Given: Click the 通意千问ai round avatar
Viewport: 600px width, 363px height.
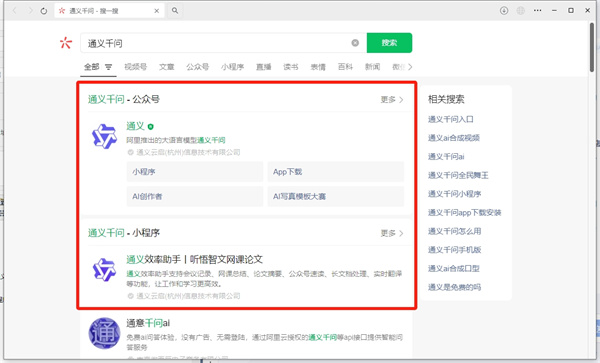Looking at the screenshot, I should click(x=104, y=333).
